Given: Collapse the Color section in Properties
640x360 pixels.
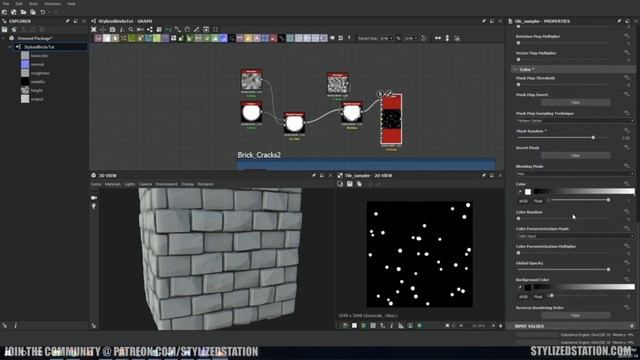Looking at the screenshot, I should click(x=515, y=70).
